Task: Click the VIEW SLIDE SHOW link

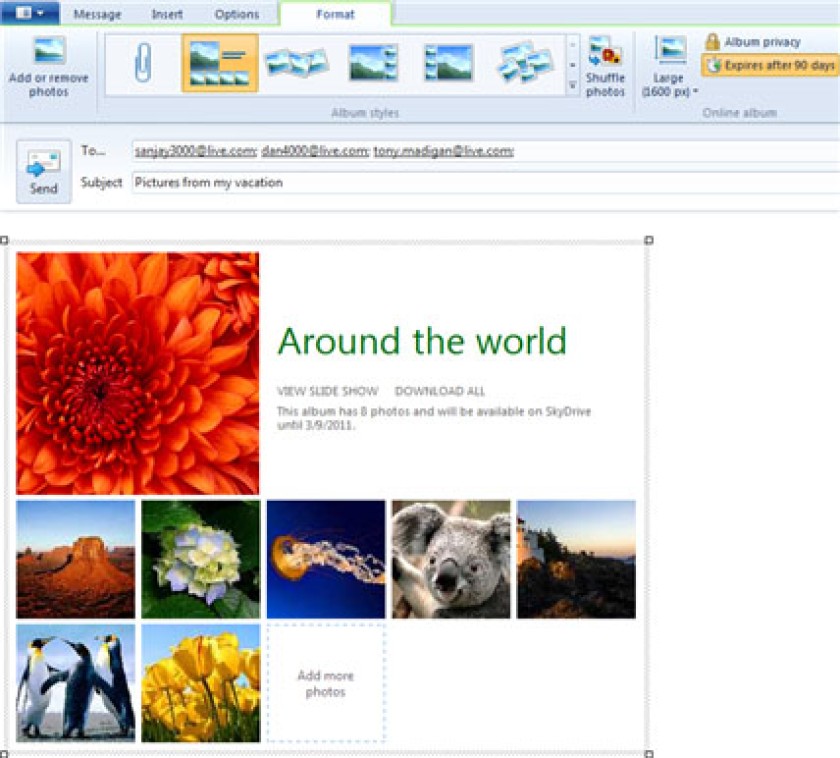Action: click(327, 391)
